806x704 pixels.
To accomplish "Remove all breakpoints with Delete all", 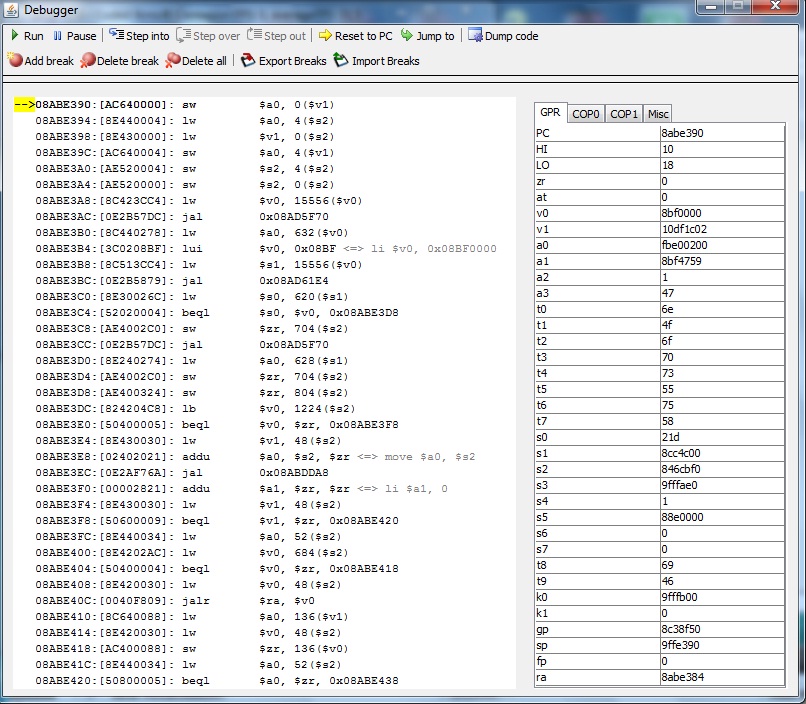I will pyautogui.click(x=196, y=61).
